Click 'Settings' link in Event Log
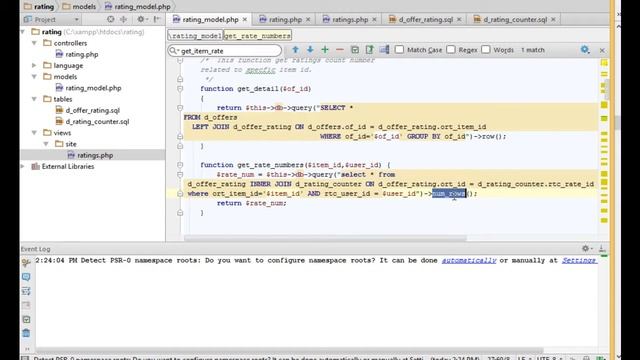640x360 pixels. click(x=579, y=260)
